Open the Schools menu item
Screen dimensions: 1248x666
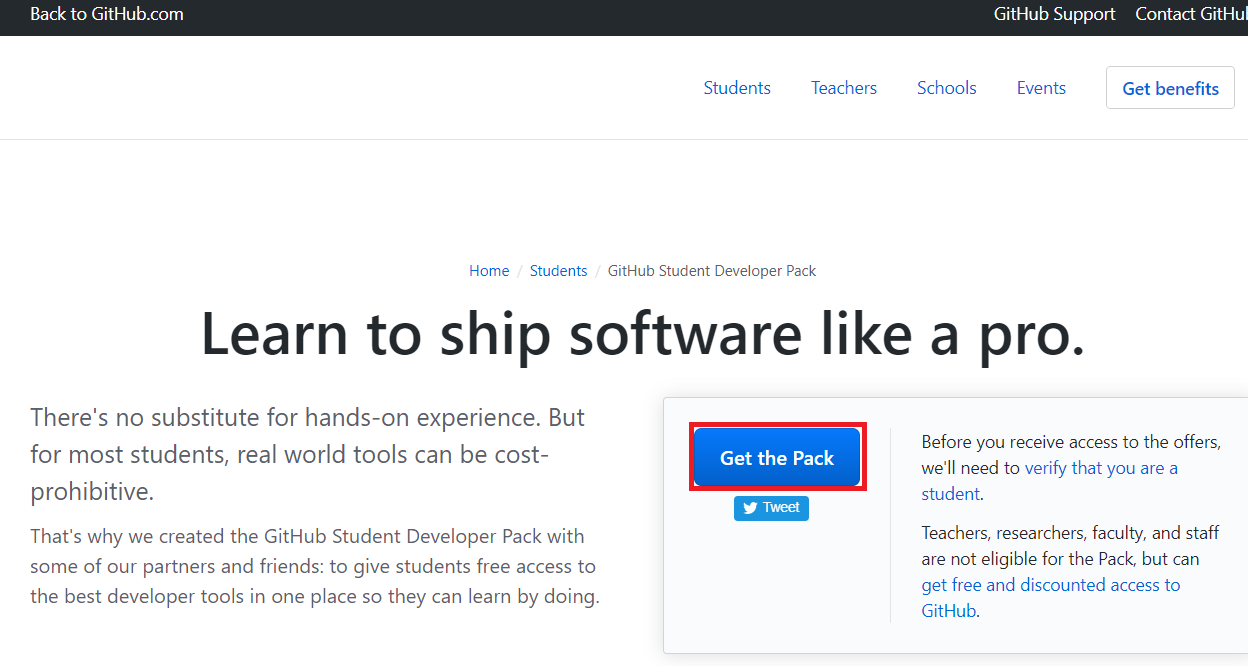pyautogui.click(x=946, y=88)
